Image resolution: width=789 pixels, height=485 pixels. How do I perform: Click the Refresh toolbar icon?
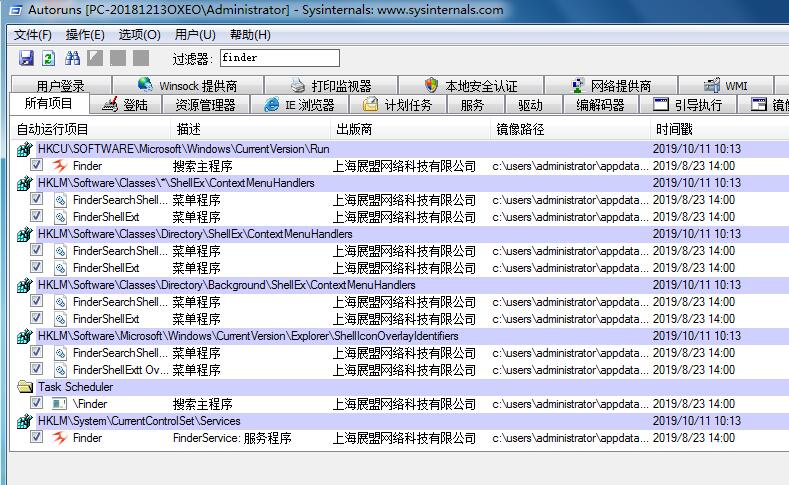(x=49, y=58)
